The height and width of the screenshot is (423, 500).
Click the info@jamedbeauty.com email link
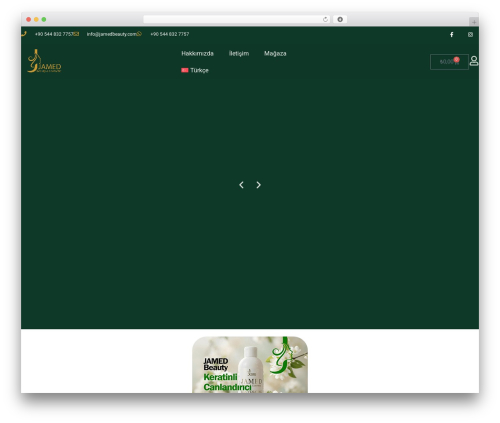pos(112,34)
